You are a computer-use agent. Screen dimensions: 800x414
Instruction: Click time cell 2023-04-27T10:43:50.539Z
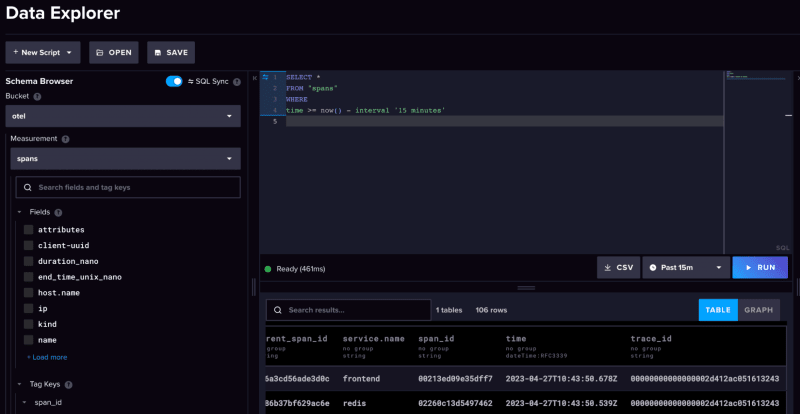pos(562,403)
